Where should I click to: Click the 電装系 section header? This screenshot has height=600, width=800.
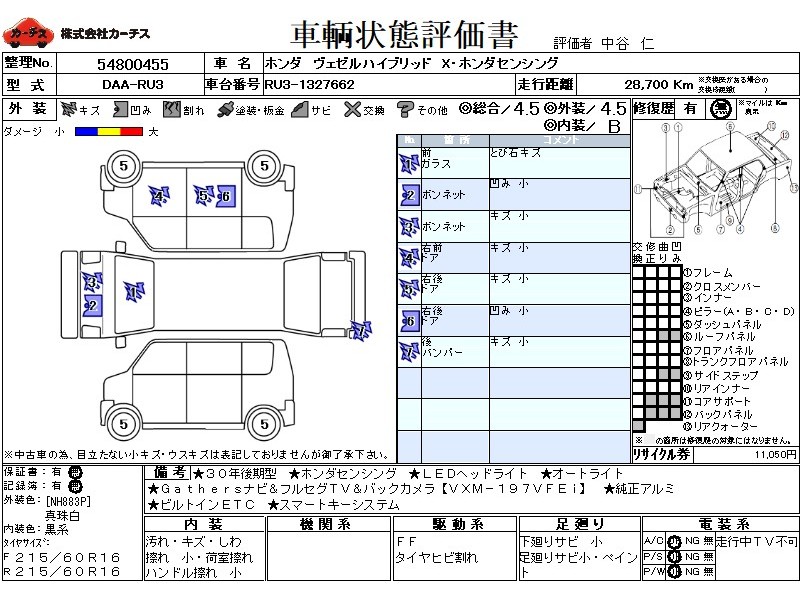click(723, 524)
